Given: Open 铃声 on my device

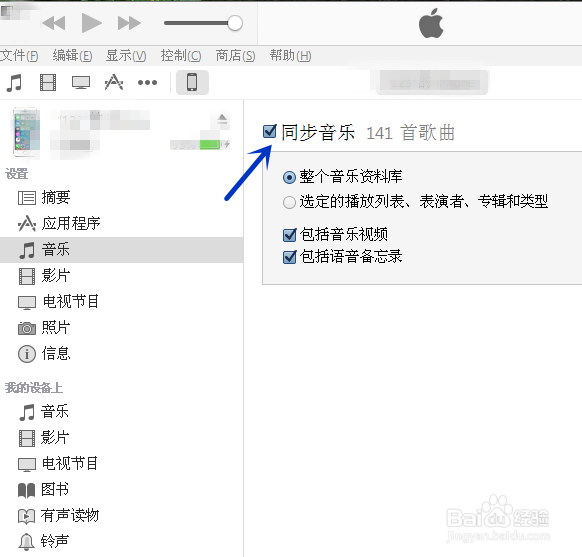Looking at the screenshot, I should coord(121,542).
